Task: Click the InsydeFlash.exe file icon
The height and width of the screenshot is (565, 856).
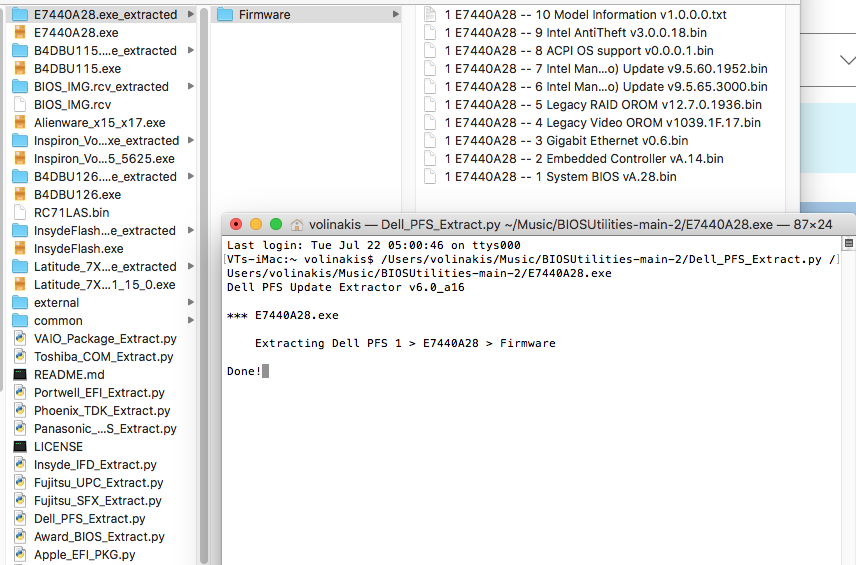Action: [20, 249]
